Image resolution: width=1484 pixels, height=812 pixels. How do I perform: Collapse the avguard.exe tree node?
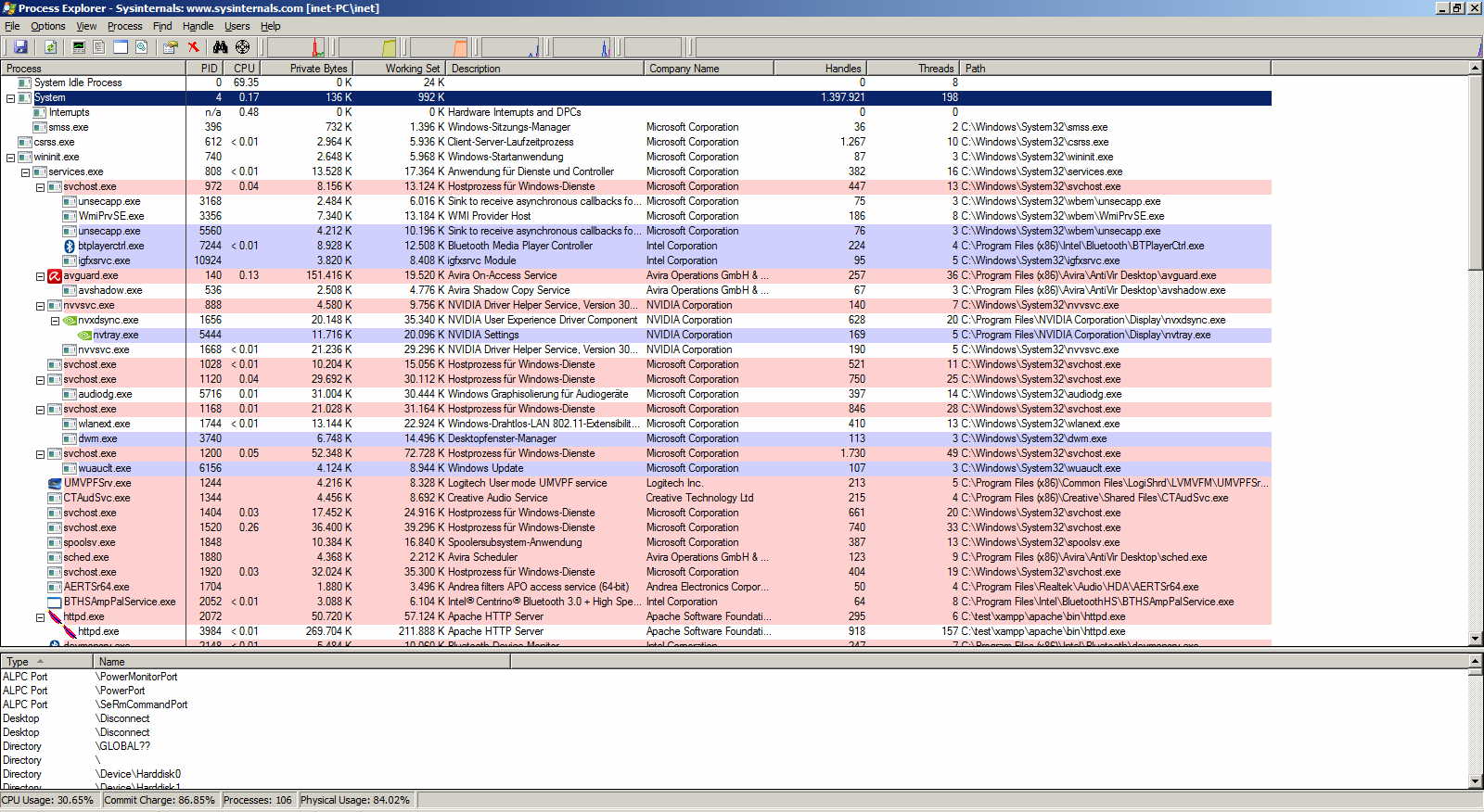pyautogui.click(x=40, y=275)
